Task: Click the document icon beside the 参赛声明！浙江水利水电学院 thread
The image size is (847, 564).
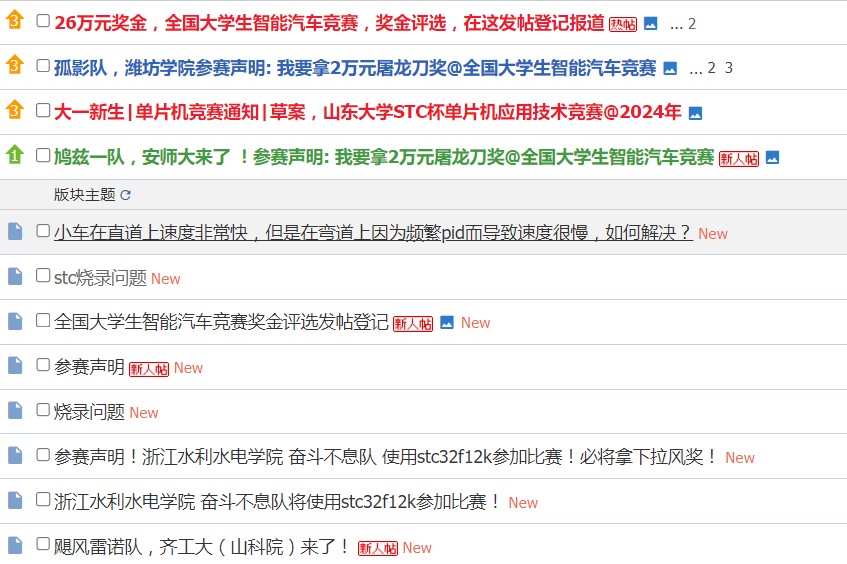Action: 15,455
